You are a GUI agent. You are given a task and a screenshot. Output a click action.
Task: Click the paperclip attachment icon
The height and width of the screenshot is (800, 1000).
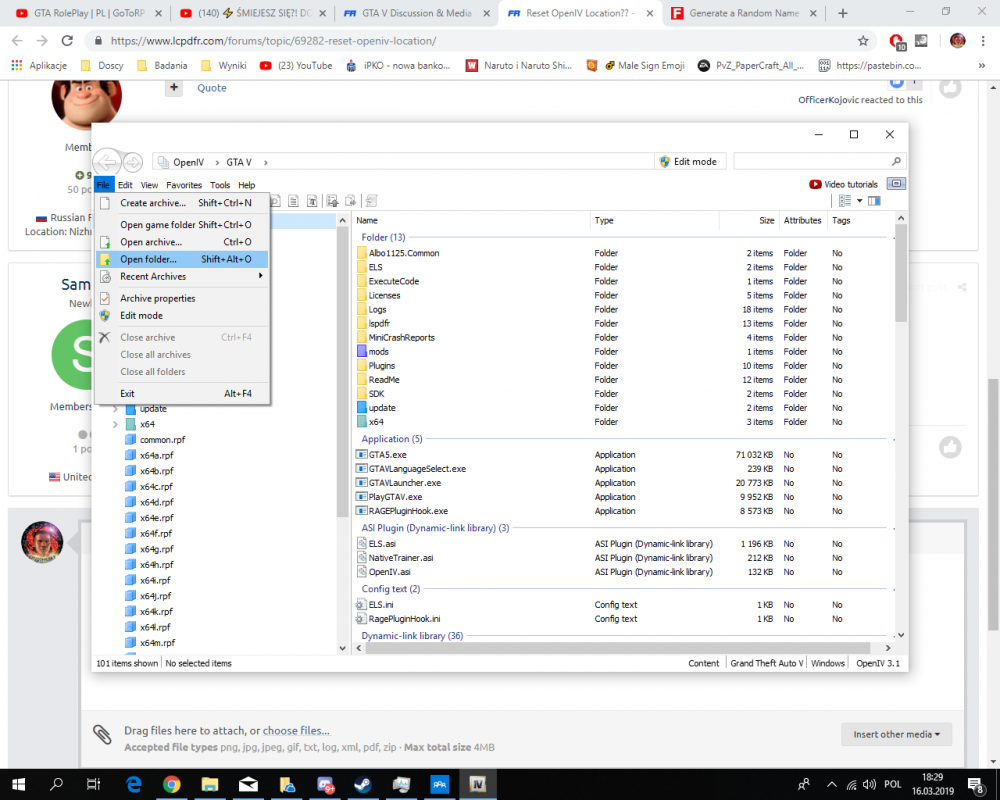[102, 735]
